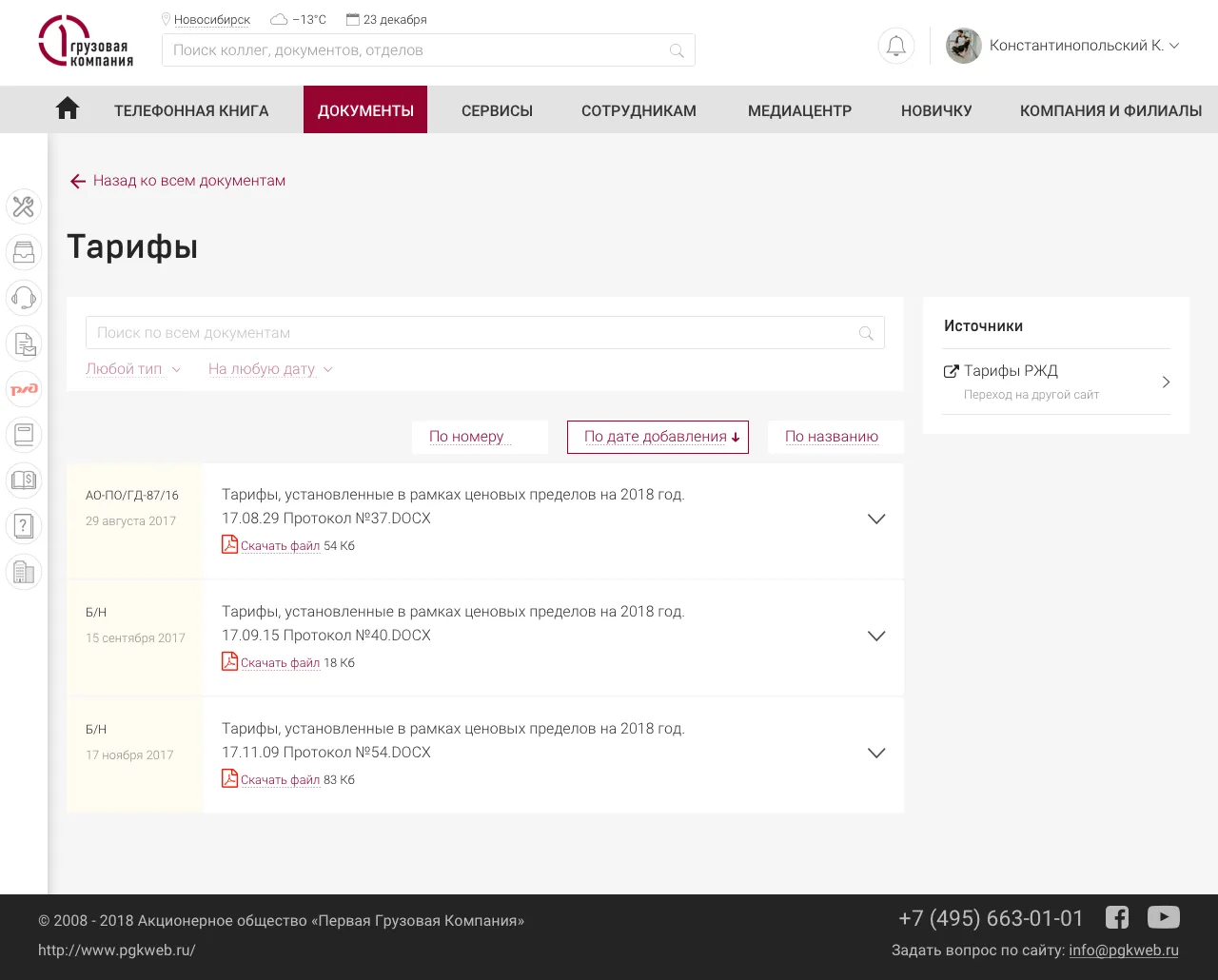
Task: Click the info@pgkweb.ru email link
Action: point(1124,950)
